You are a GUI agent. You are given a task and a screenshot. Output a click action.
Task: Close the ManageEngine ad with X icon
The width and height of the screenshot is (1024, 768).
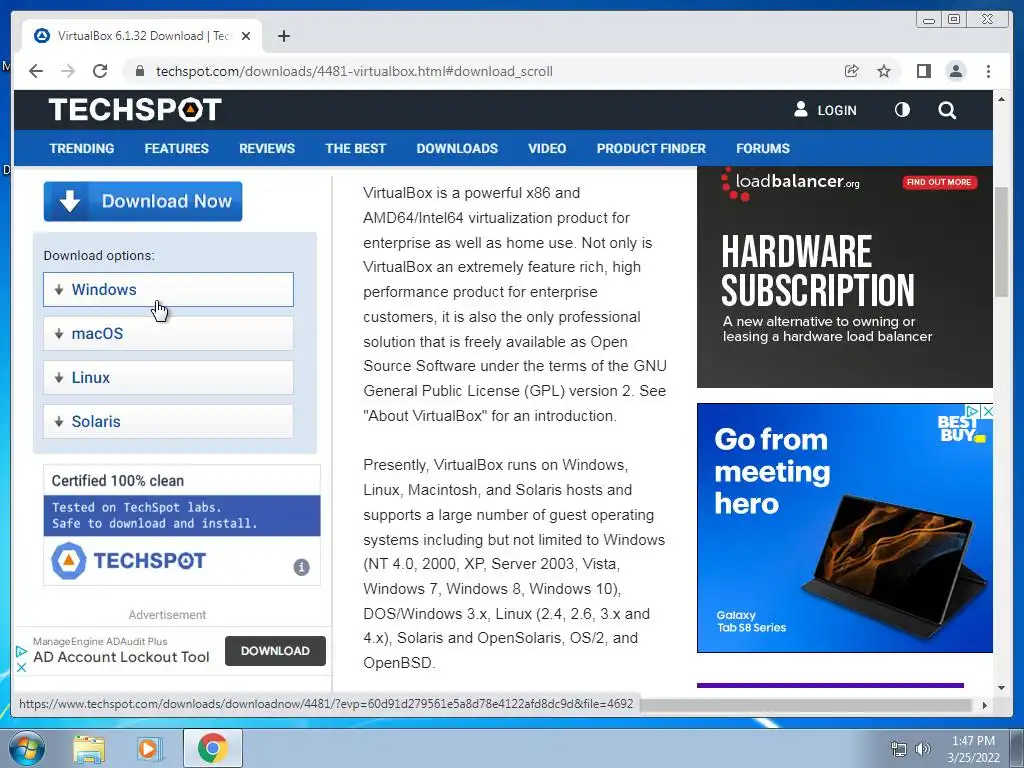(x=21, y=667)
